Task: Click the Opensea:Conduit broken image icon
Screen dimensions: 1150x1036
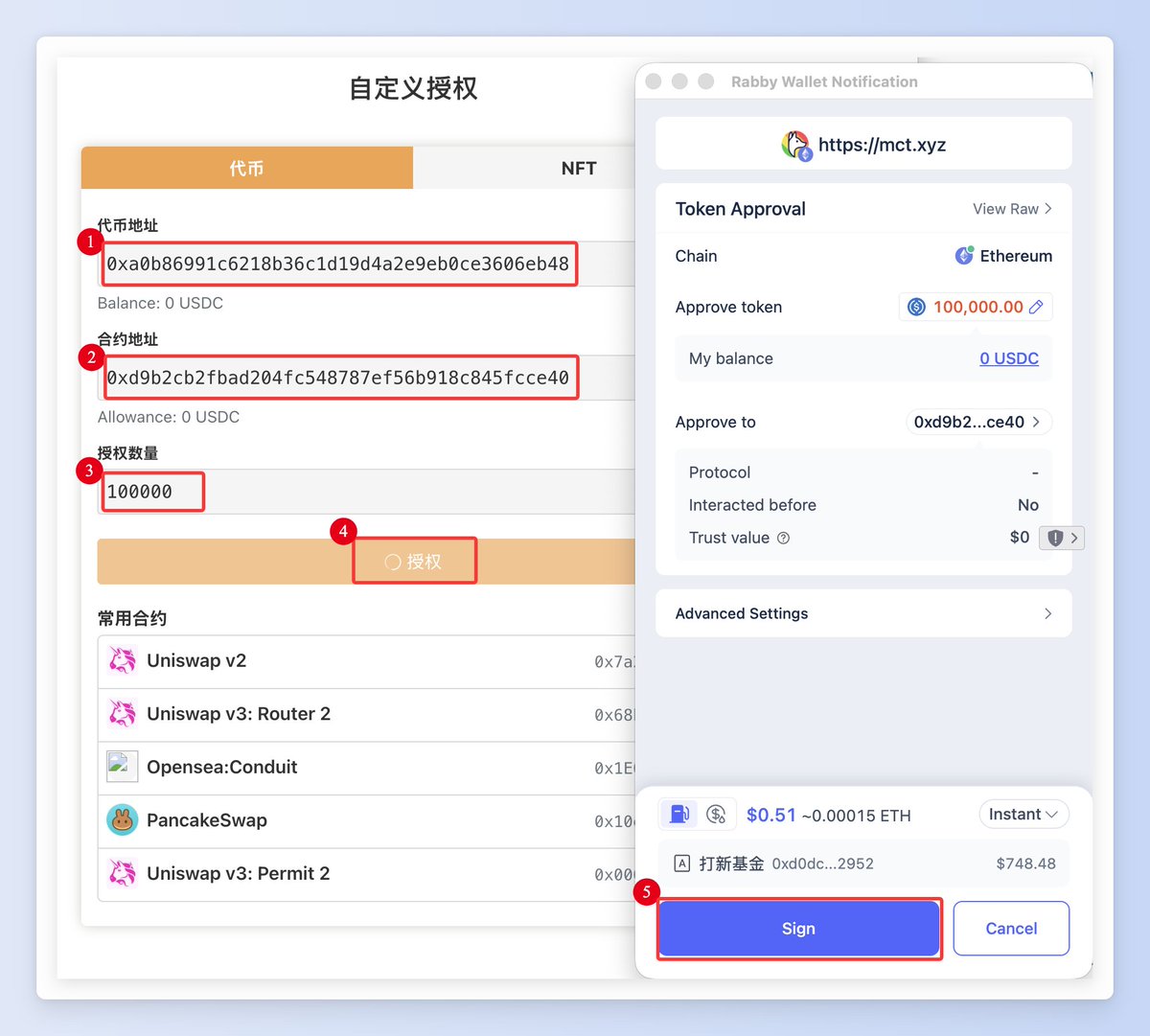Action: (122, 767)
